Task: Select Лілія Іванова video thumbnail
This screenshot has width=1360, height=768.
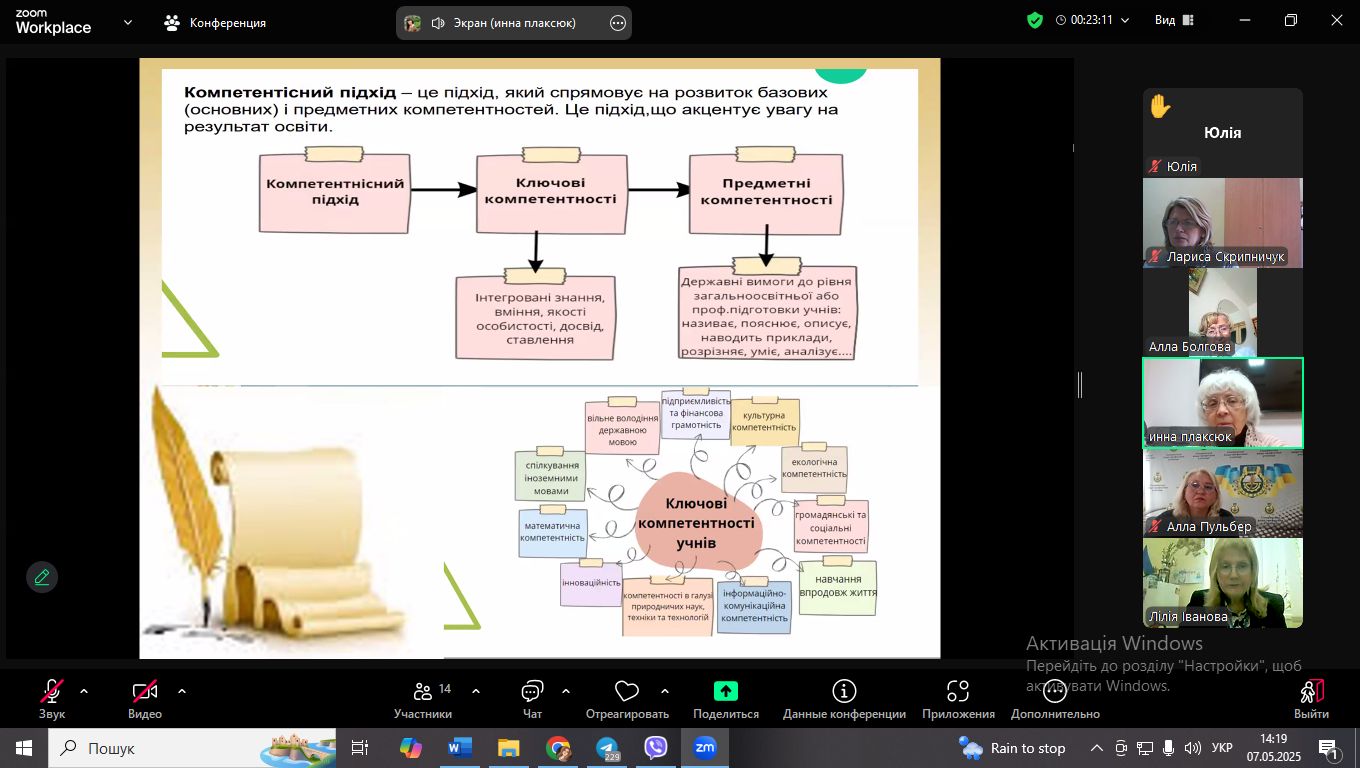Action: coord(1222,583)
